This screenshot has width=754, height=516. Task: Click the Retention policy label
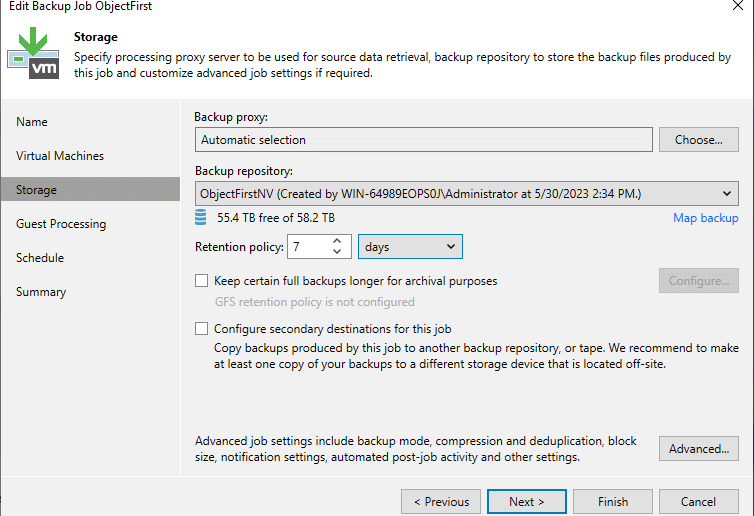point(239,247)
